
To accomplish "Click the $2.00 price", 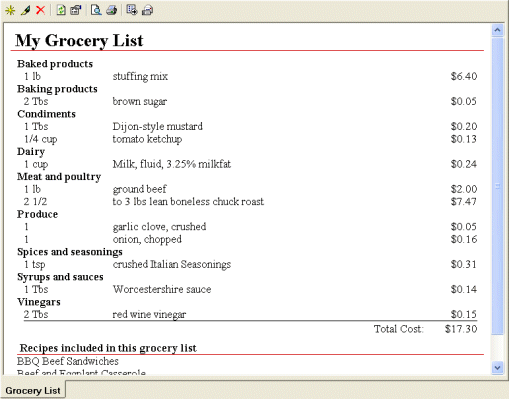I will coord(464,189).
